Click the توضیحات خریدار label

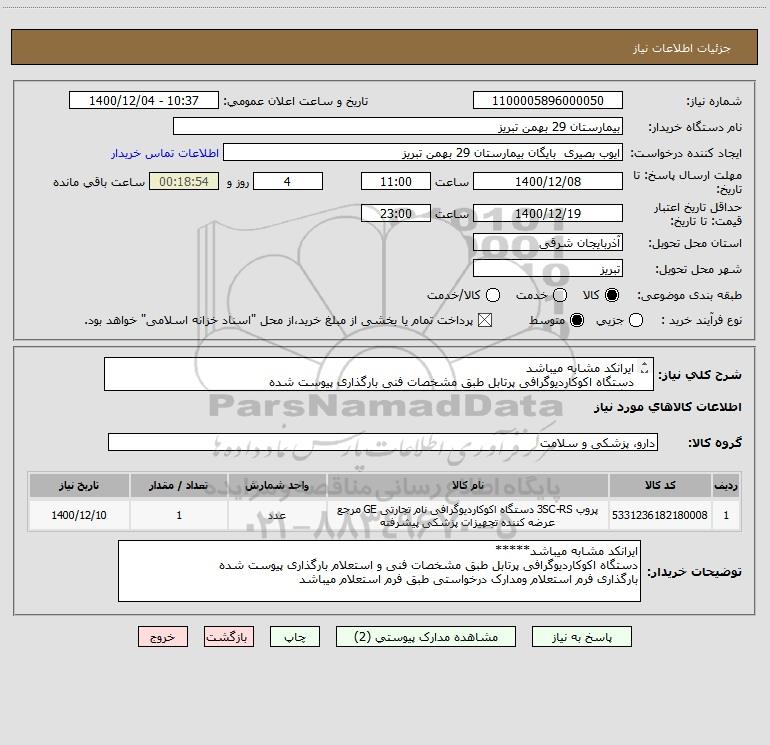(x=694, y=572)
